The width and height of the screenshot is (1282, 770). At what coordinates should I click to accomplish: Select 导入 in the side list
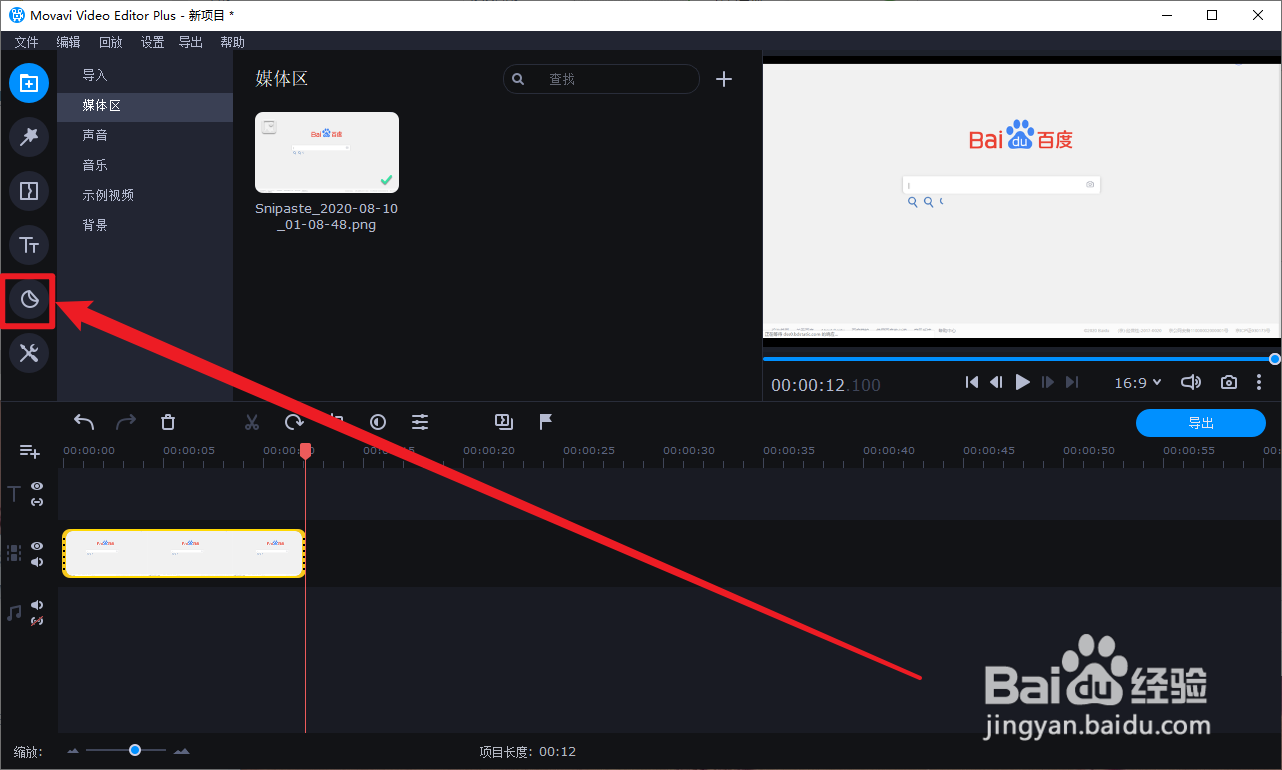[x=145, y=75]
